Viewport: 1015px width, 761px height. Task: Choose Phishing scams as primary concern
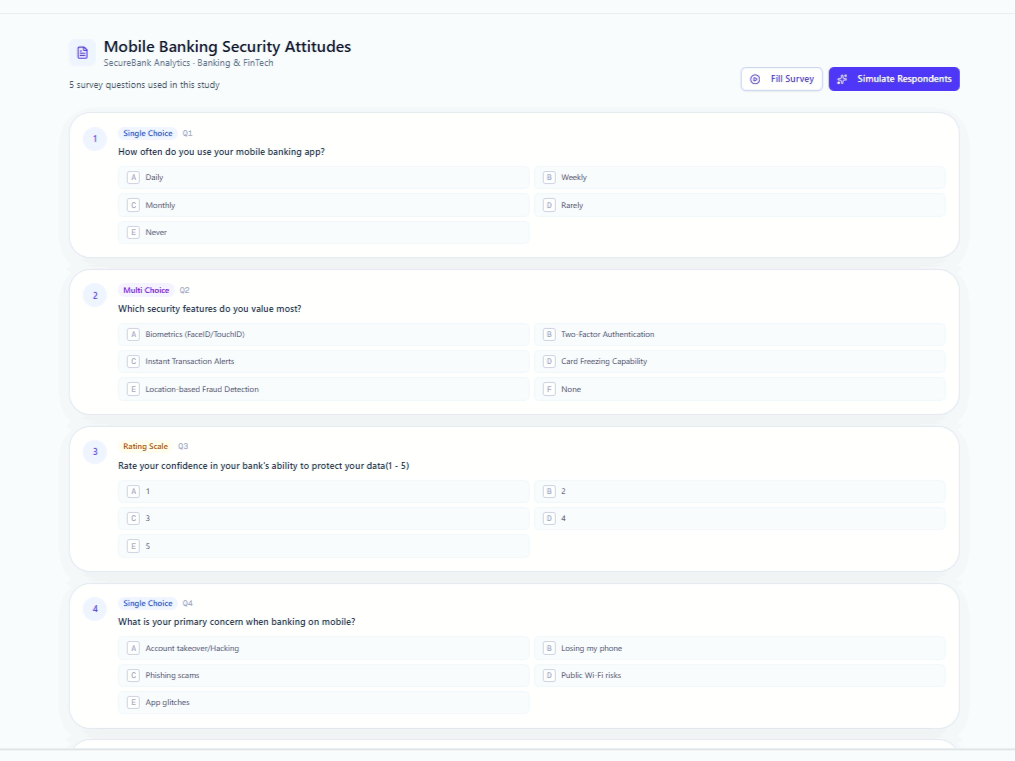coord(323,676)
